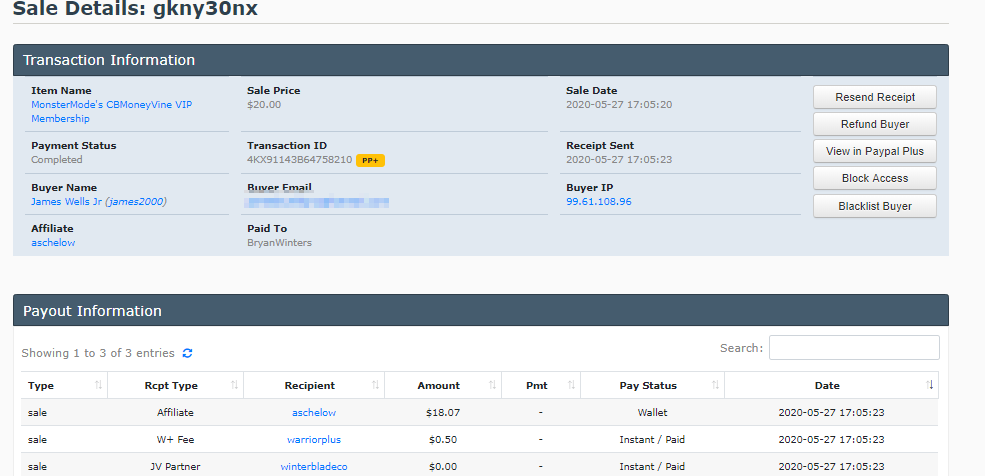This screenshot has width=985, height=476.
Task: Click the Transaction Information panel header
Action: click(481, 60)
